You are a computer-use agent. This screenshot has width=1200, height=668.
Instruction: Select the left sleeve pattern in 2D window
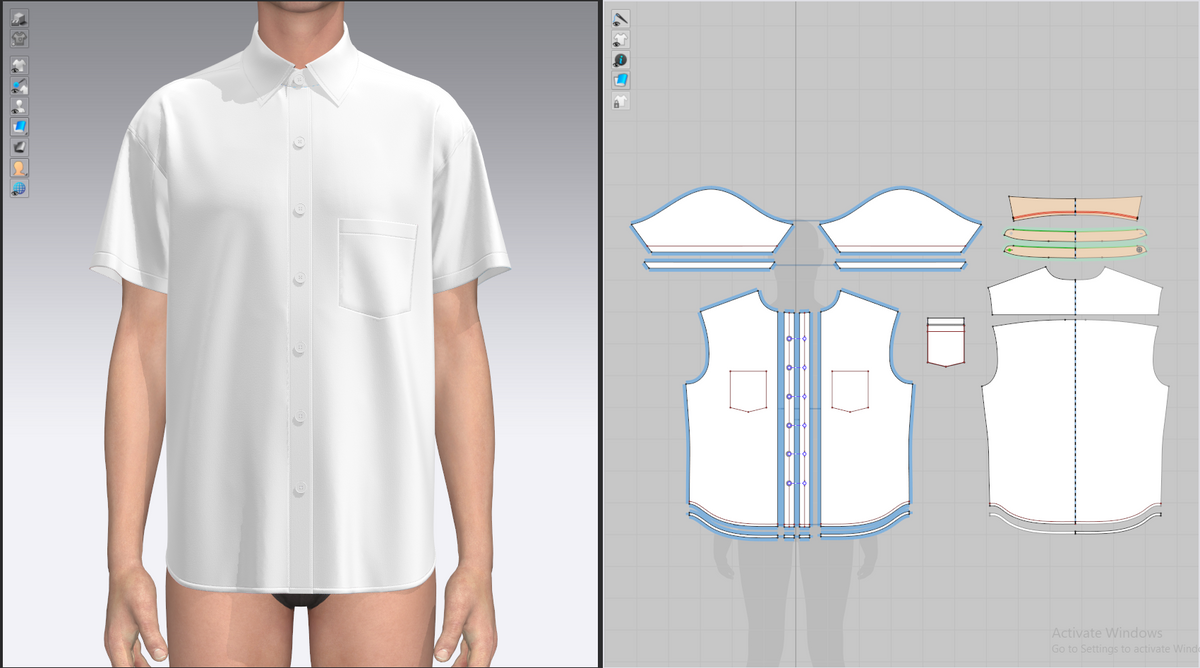tap(712, 222)
